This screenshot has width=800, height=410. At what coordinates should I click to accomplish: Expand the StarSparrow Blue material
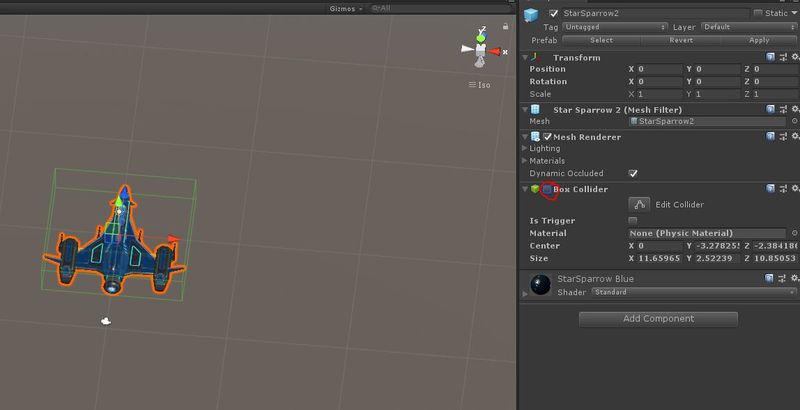(x=524, y=294)
